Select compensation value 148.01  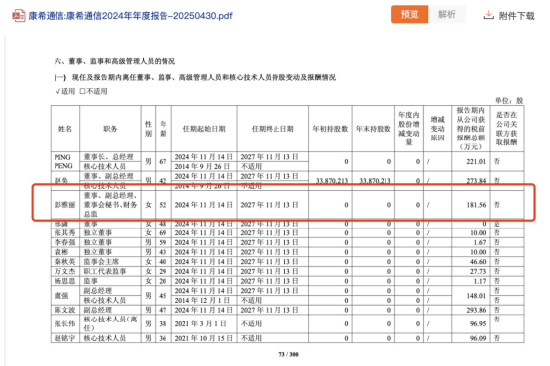[x=476, y=296]
